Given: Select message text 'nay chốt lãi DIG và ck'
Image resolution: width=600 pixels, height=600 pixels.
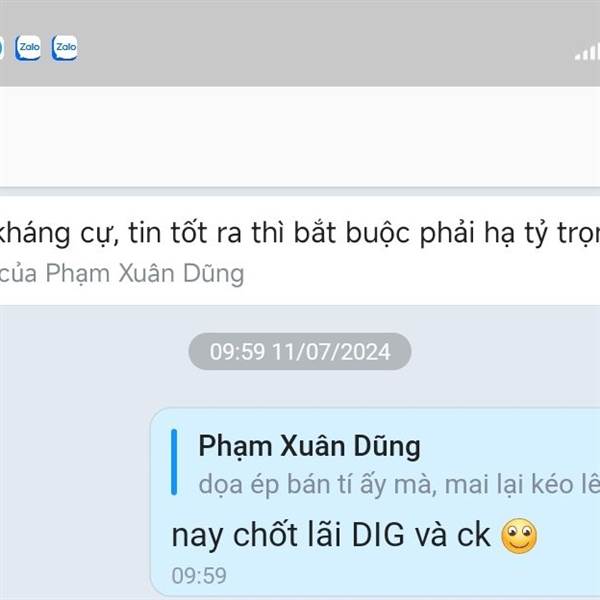Looking at the screenshot, I should click(331, 535).
